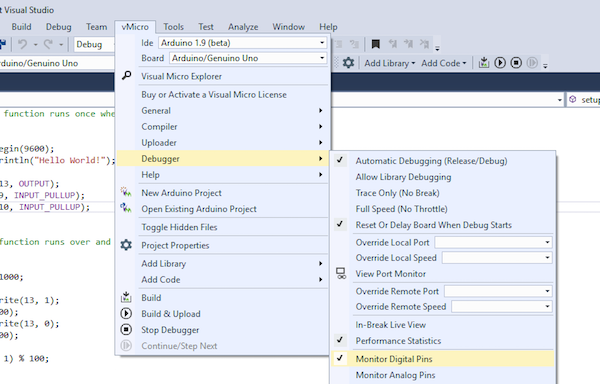Image resolution: width=600 pixels, height=384 pixels.
Task: Click Add Code button in toolbar
Action: pos(444,63)
